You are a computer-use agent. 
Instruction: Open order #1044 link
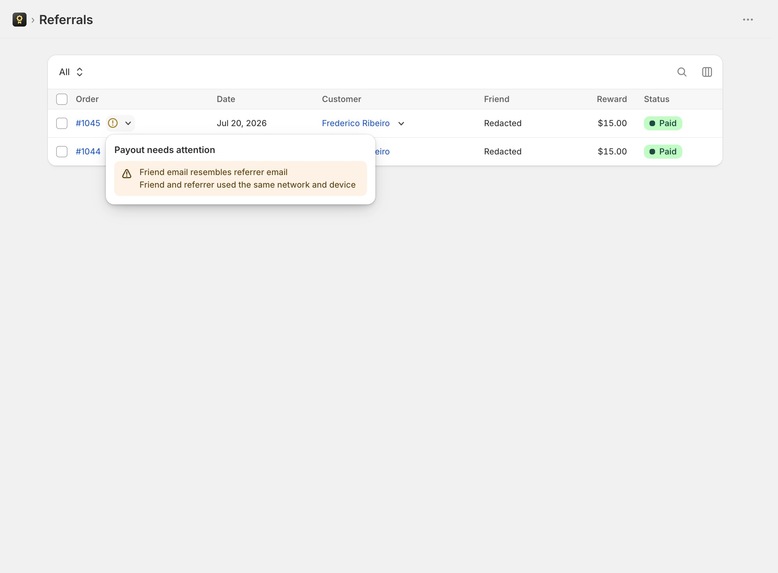point(88,151)
